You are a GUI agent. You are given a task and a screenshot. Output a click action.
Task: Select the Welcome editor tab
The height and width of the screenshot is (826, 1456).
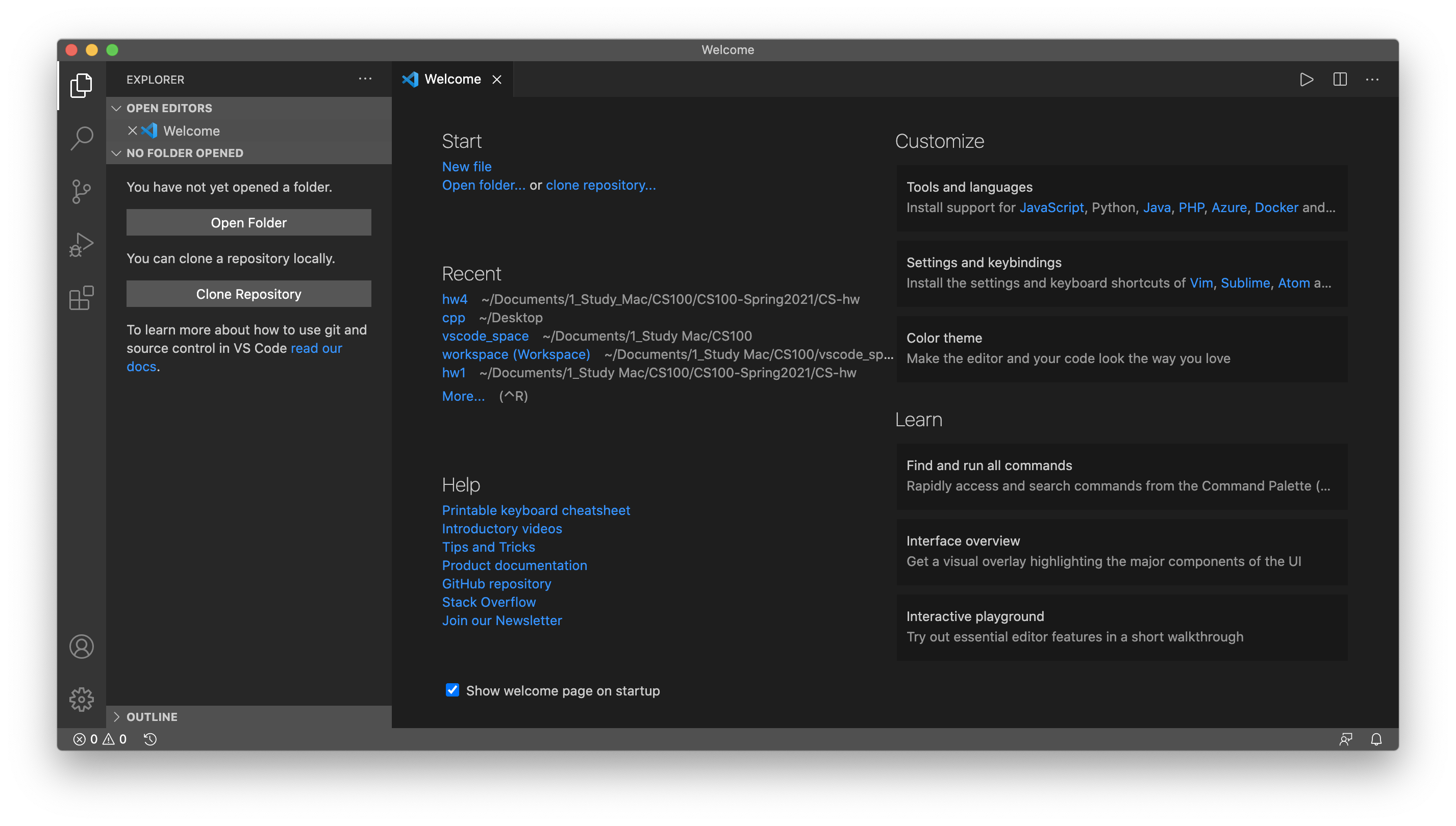[452, 80]
